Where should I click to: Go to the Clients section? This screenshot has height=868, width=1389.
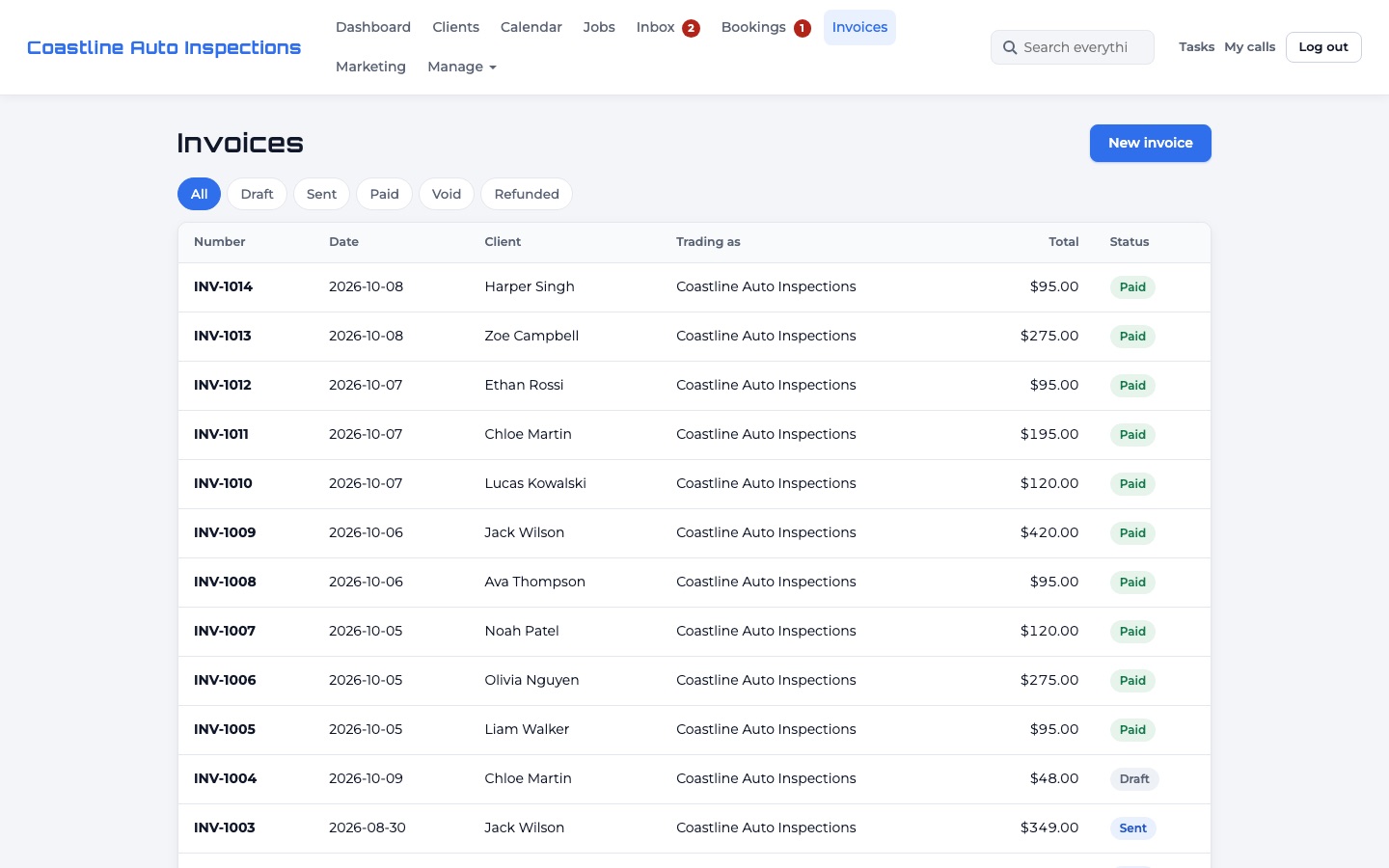pyautogui.click(x=455, y=27)
